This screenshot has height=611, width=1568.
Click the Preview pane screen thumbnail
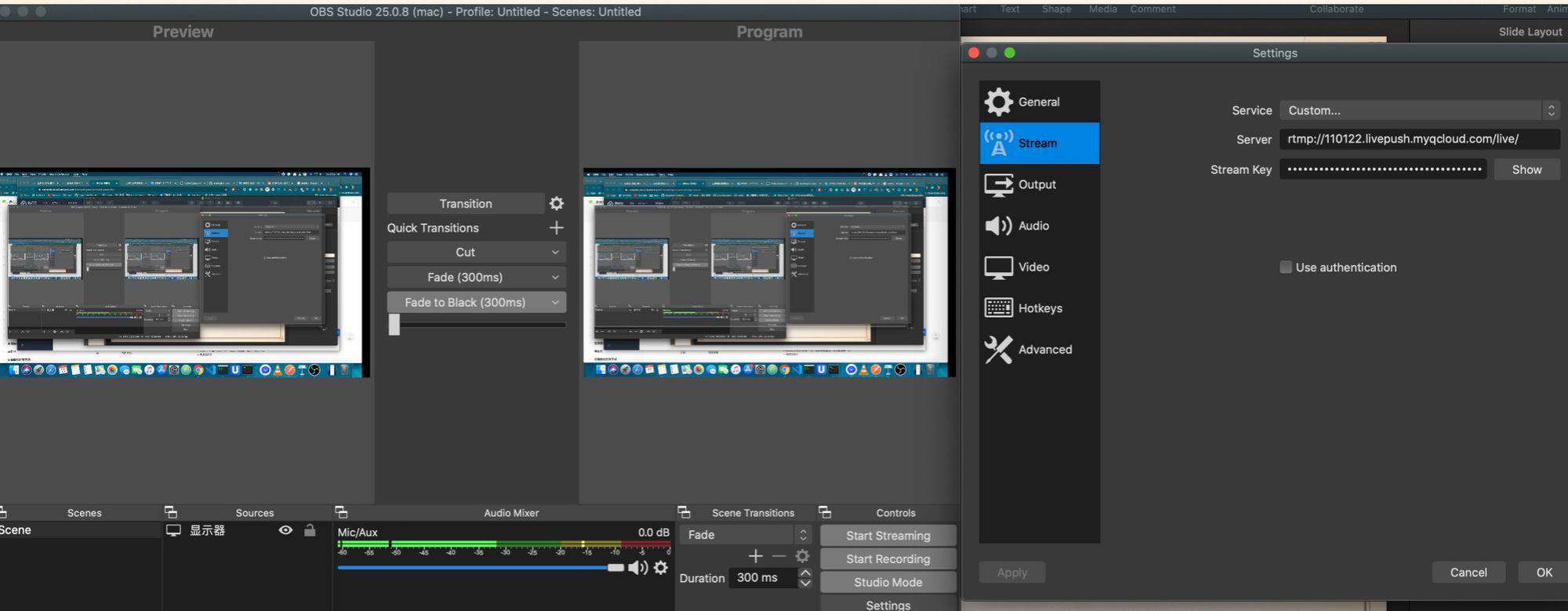184,273
